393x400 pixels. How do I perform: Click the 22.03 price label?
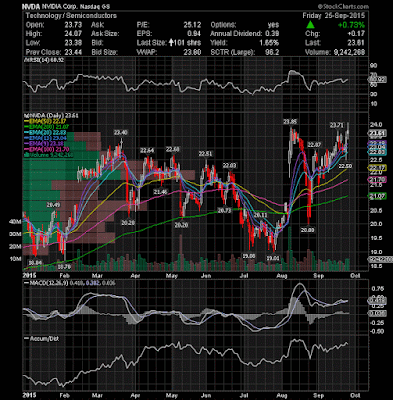(x=230, y=165)
